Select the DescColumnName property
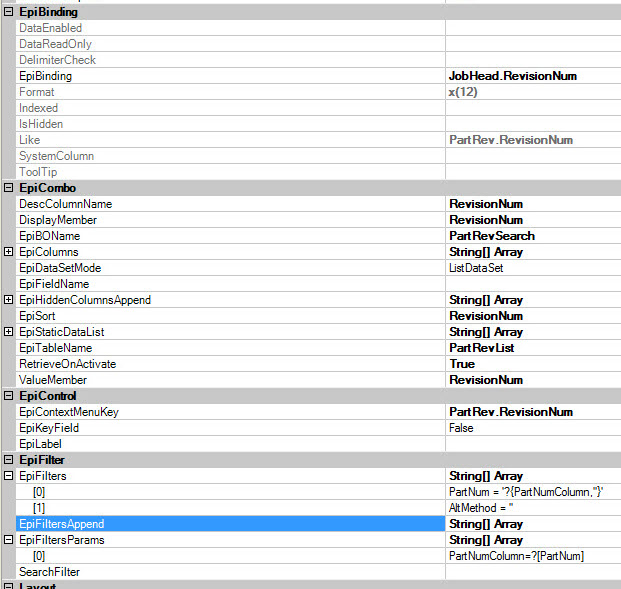 230,204
